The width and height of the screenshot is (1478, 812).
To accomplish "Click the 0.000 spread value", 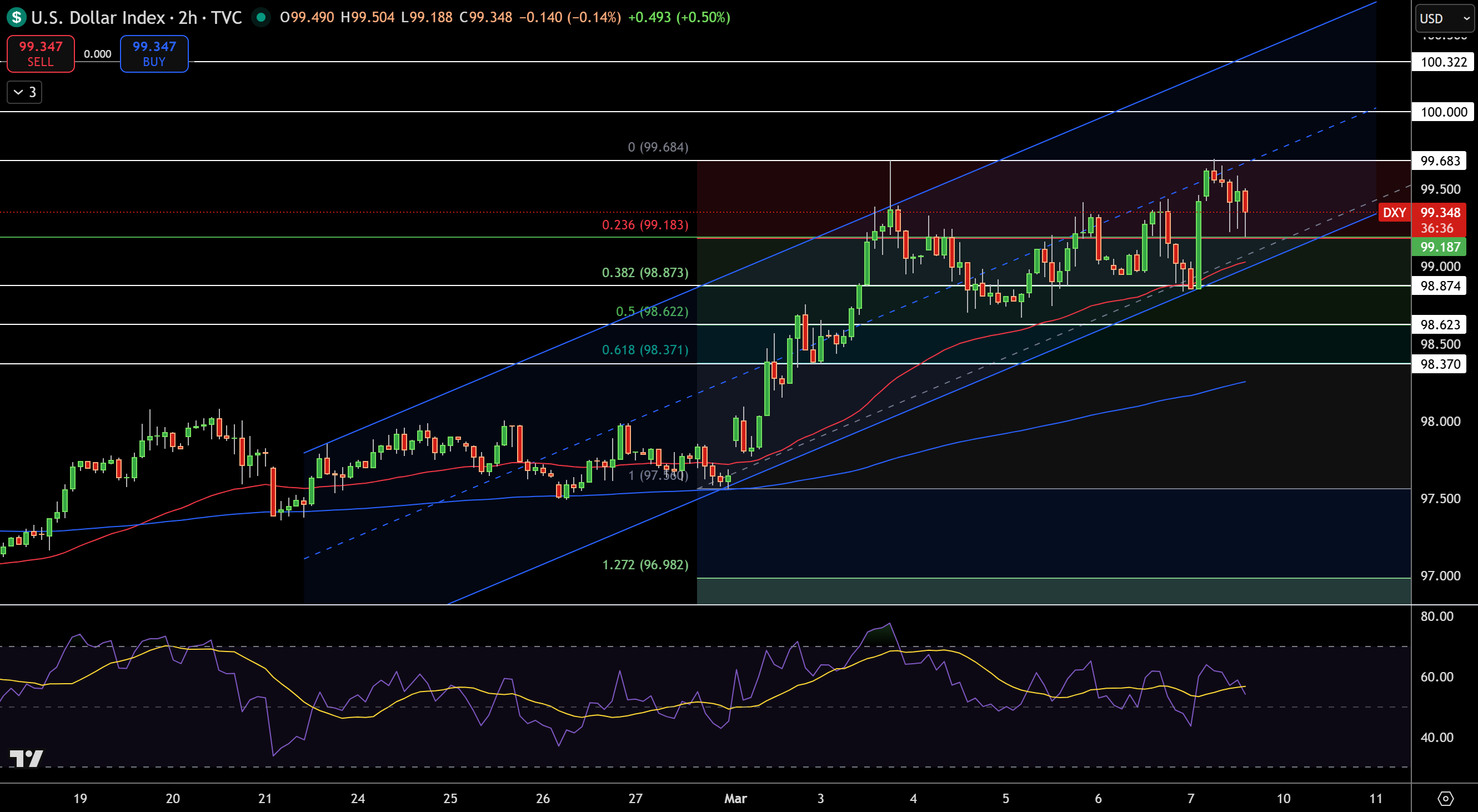I will click(98, 54).
